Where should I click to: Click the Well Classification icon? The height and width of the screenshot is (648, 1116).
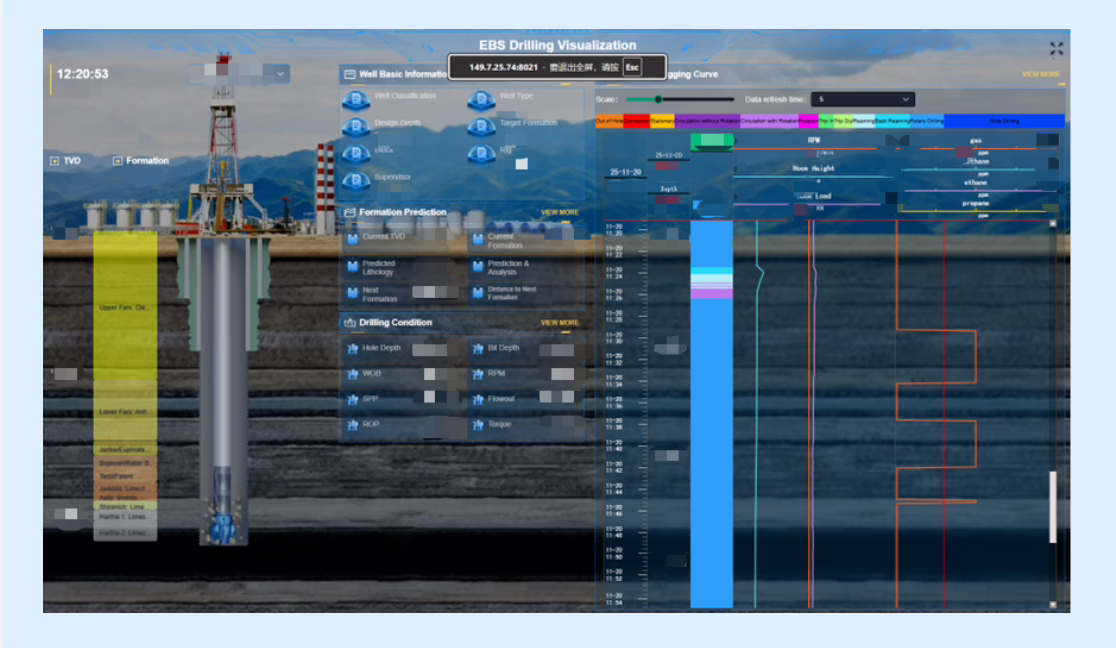(357, 100)
